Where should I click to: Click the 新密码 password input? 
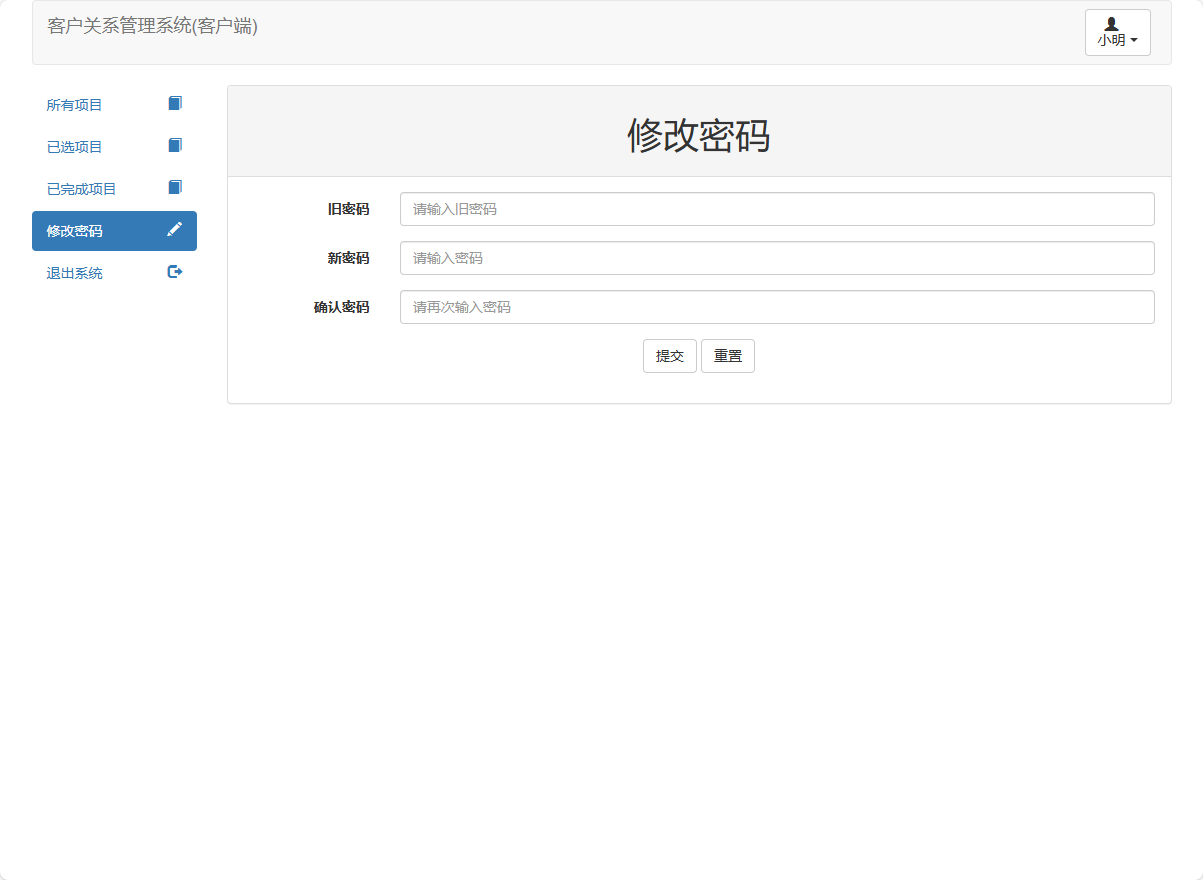click(x=776, y=258)
